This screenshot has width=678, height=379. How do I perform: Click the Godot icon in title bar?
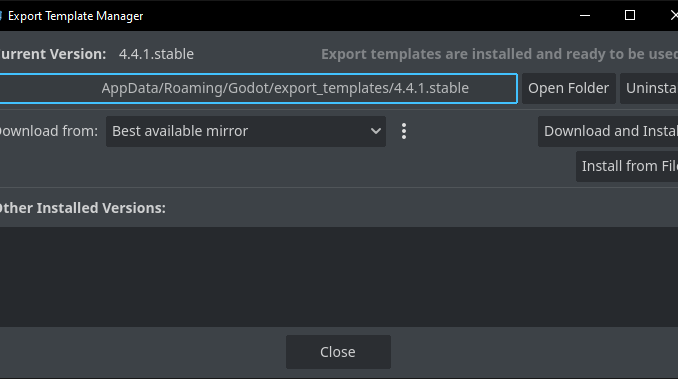point(1,16)
